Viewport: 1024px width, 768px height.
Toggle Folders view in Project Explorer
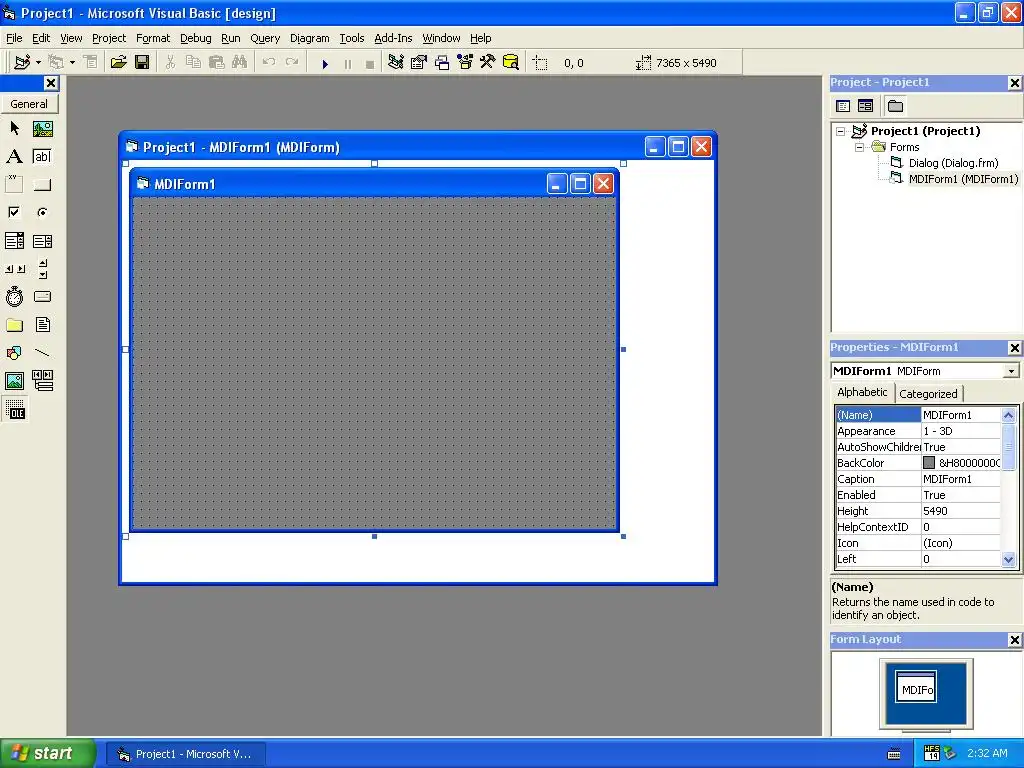click(895, 106)
